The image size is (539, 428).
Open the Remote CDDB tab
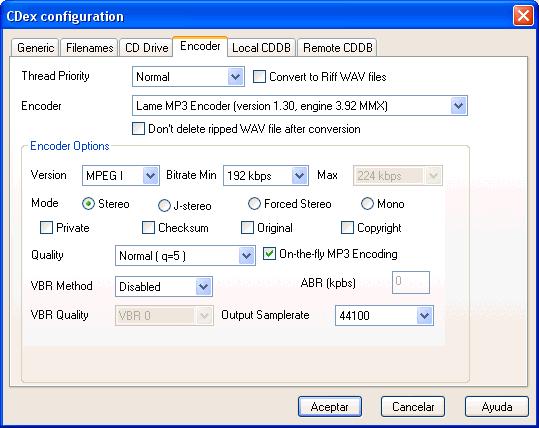coord(337,47)
